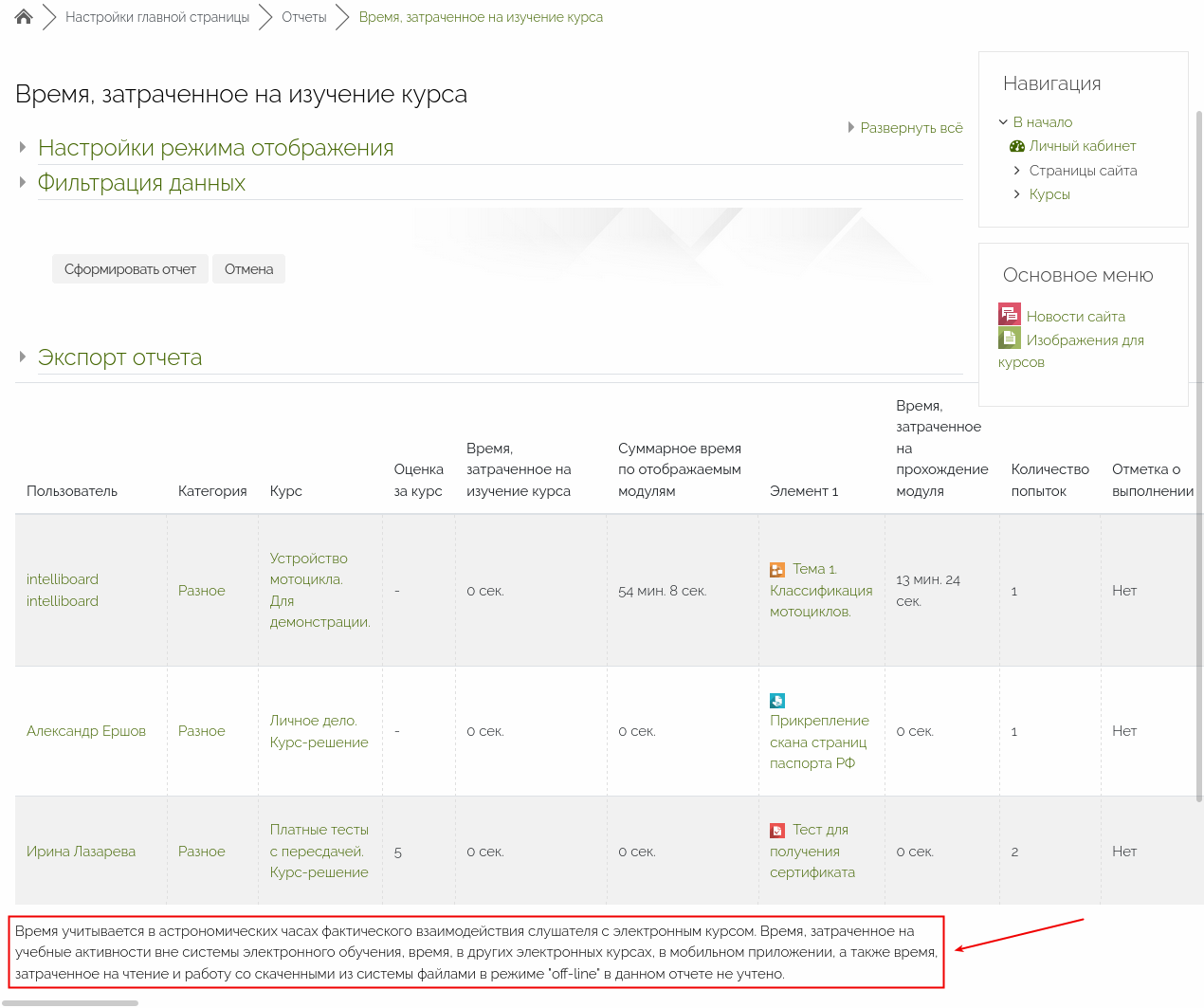Expand Страницы сайта in navigation tree

click(1017, 171)
